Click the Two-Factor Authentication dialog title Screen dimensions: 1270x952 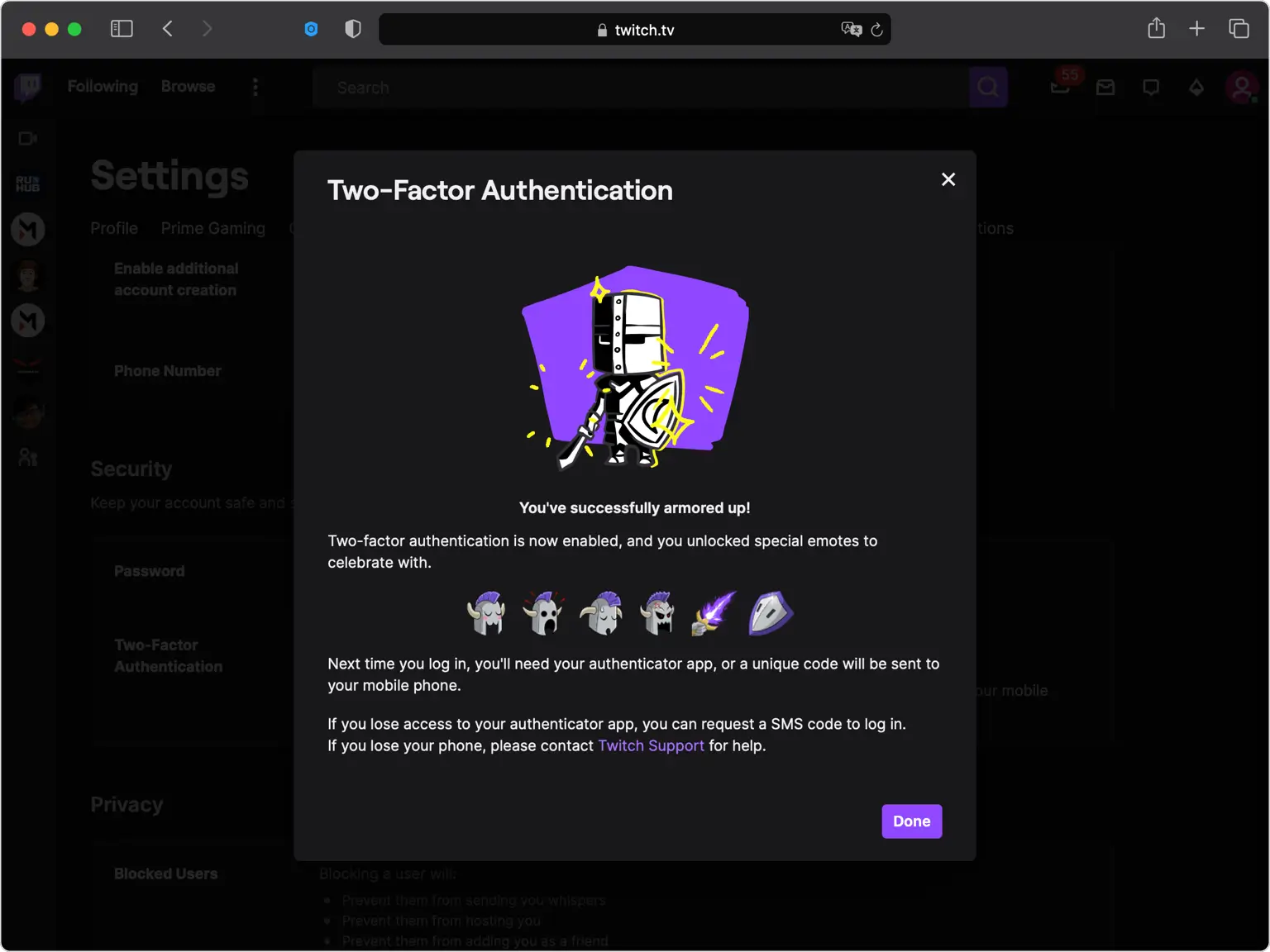coord(500,191)
